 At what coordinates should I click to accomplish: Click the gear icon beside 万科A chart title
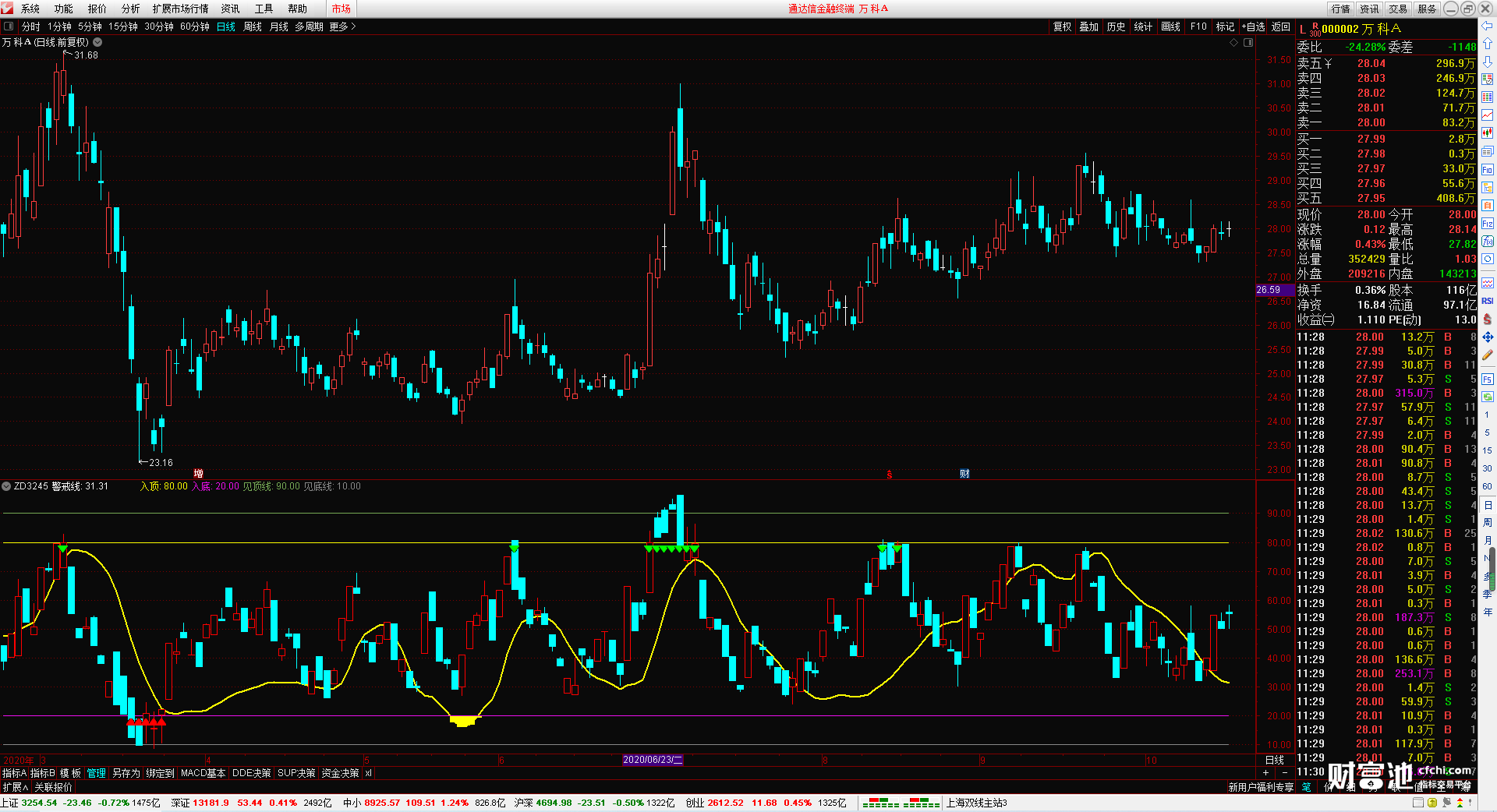click(x=97, y=42)
